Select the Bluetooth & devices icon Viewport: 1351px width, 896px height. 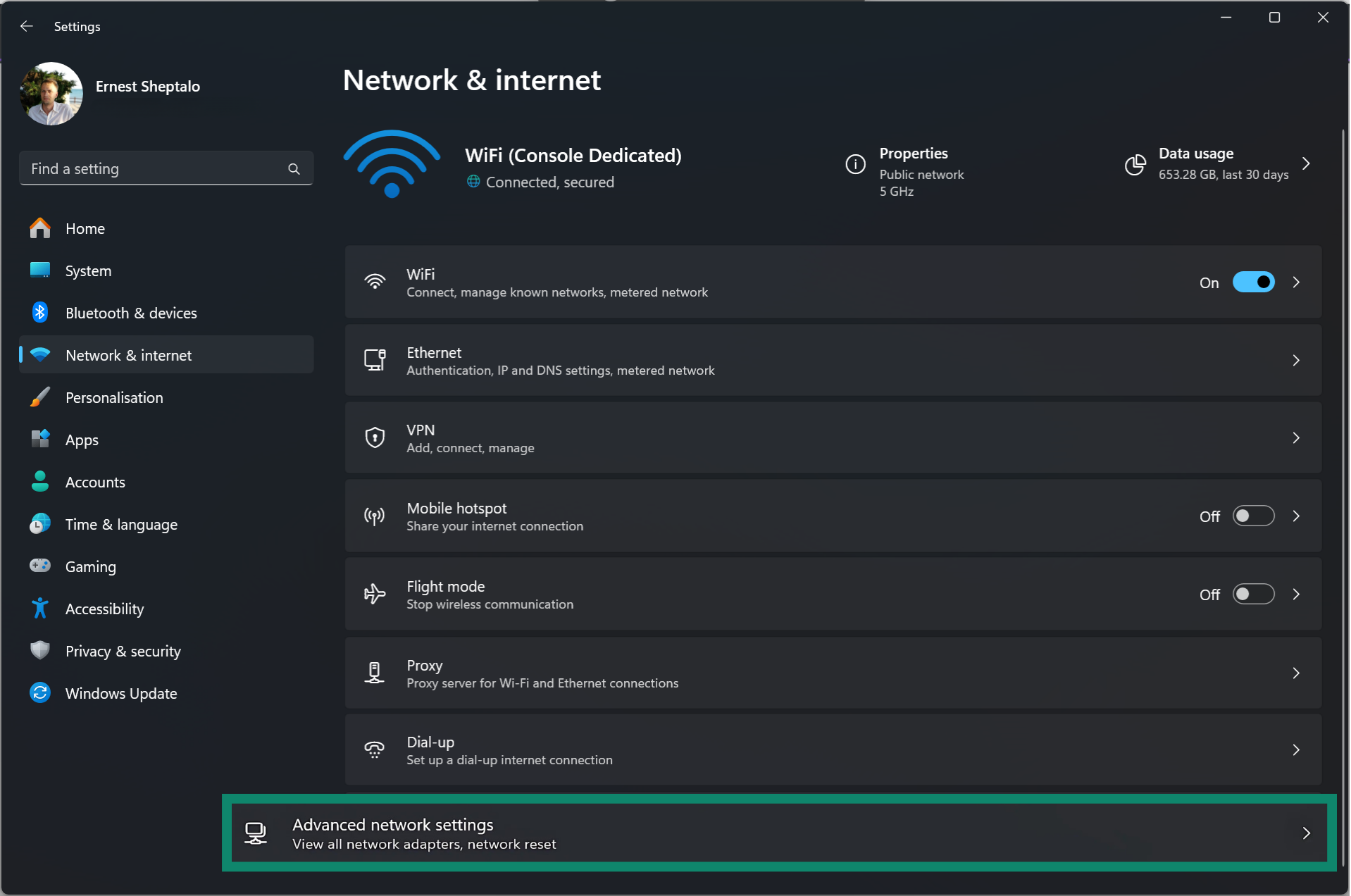coord(40,313)
